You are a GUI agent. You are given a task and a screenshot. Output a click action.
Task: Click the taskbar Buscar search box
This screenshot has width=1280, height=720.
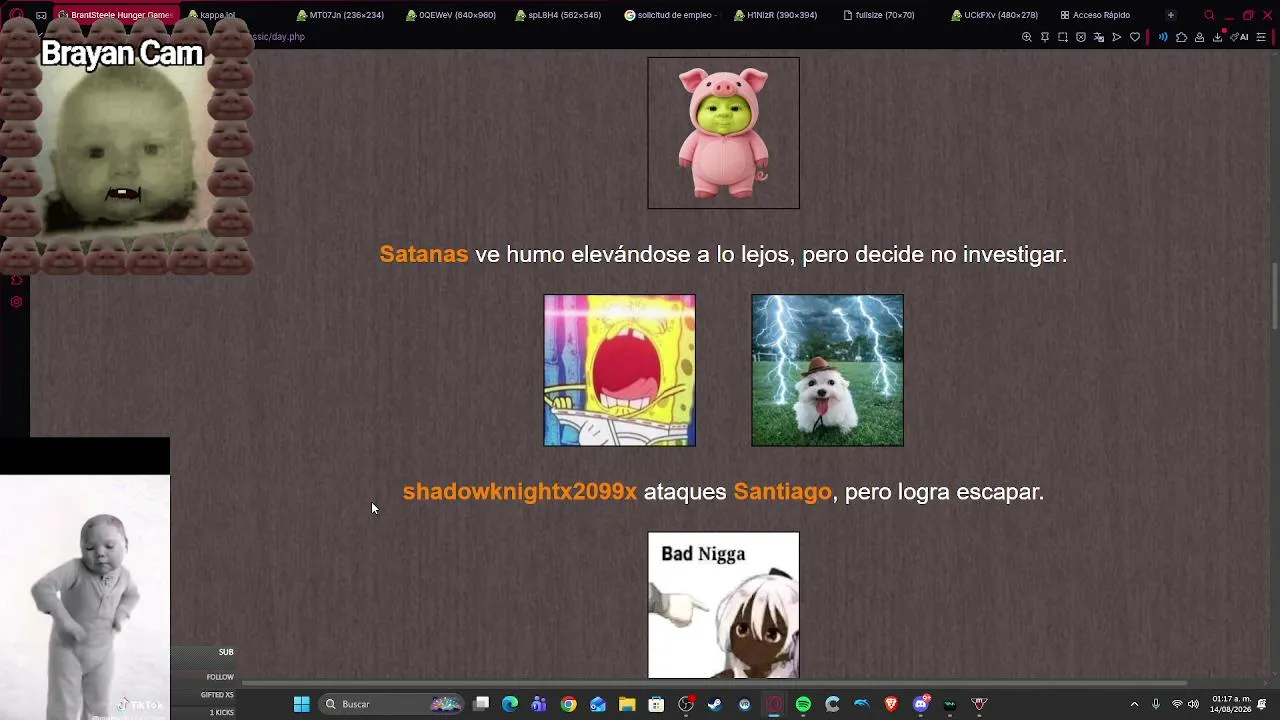[393, 704]
